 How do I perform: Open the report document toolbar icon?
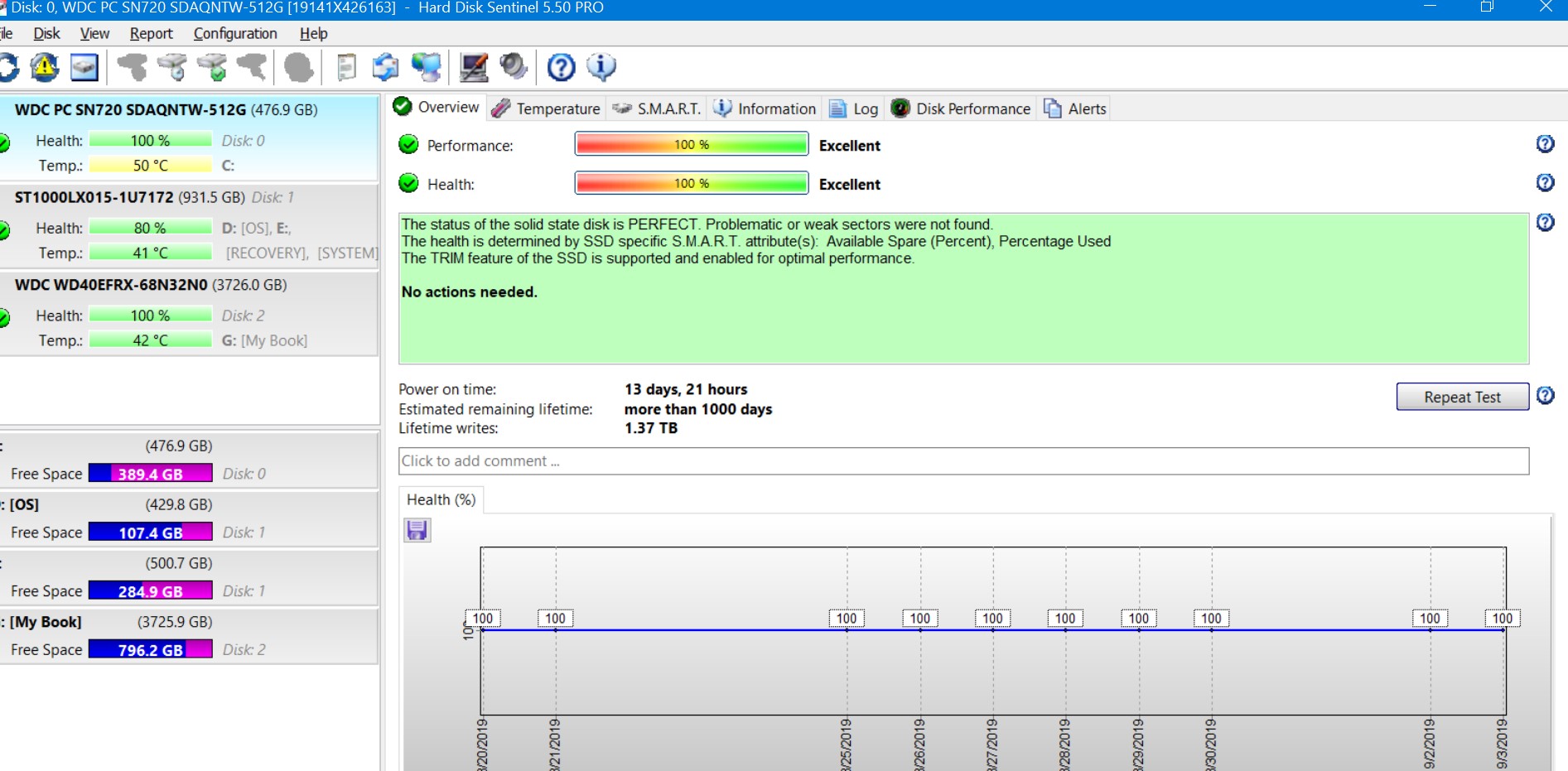coord(346,67)
